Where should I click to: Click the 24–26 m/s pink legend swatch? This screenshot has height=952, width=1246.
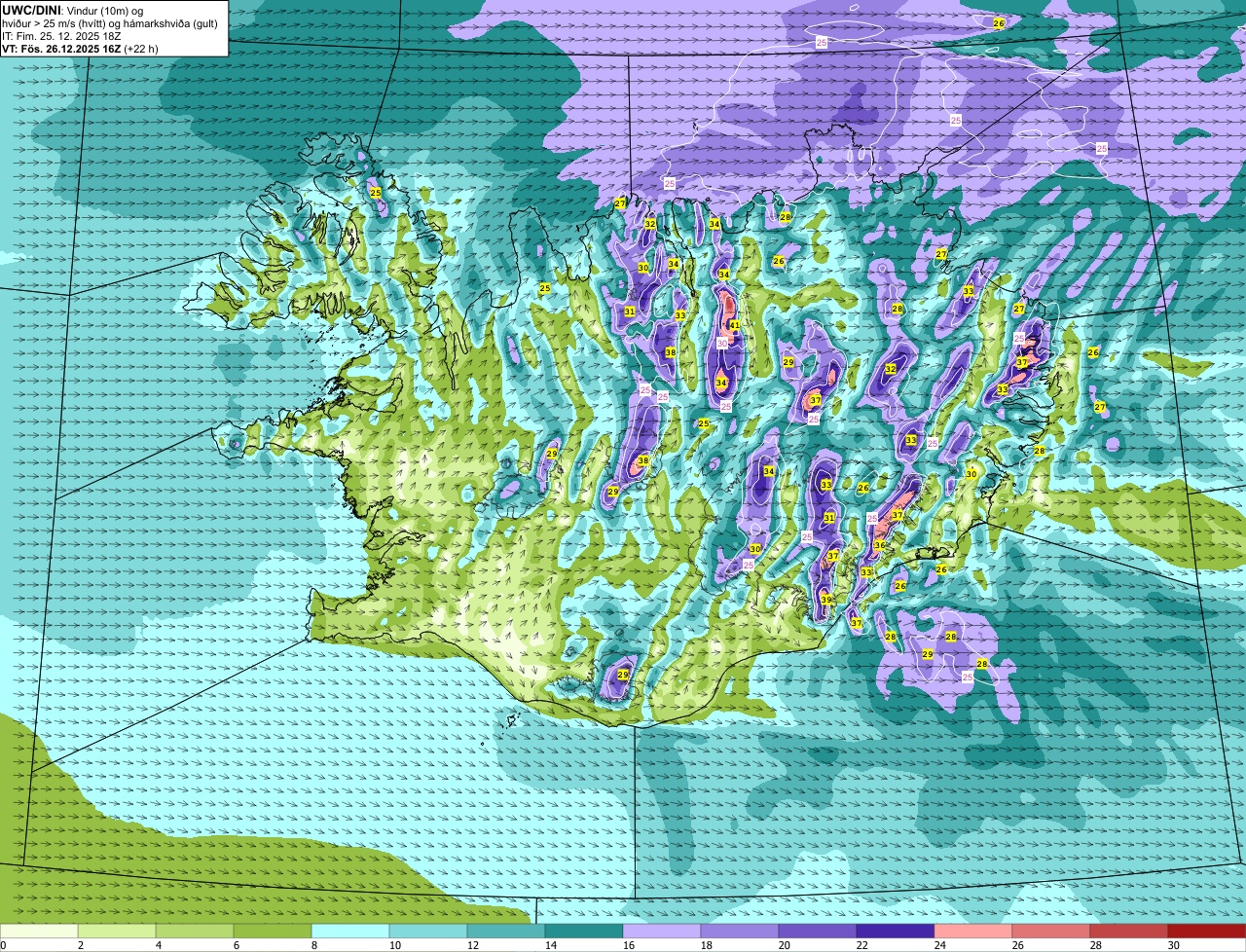(x=973, y=932)
